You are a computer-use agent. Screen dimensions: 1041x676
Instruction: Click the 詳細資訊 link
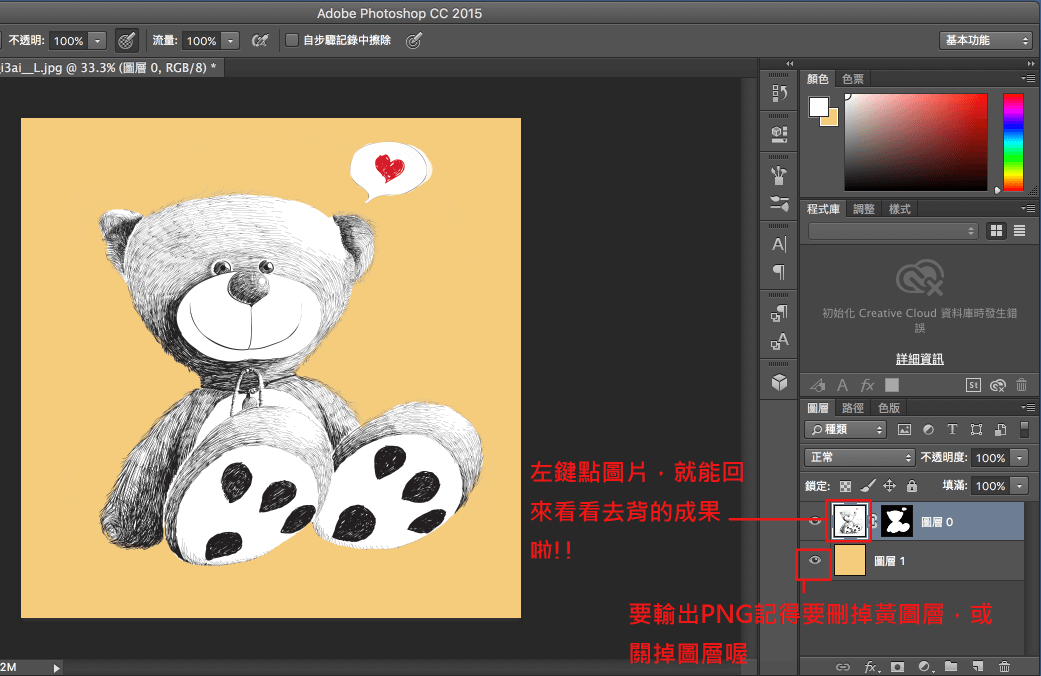pos(919,359)
